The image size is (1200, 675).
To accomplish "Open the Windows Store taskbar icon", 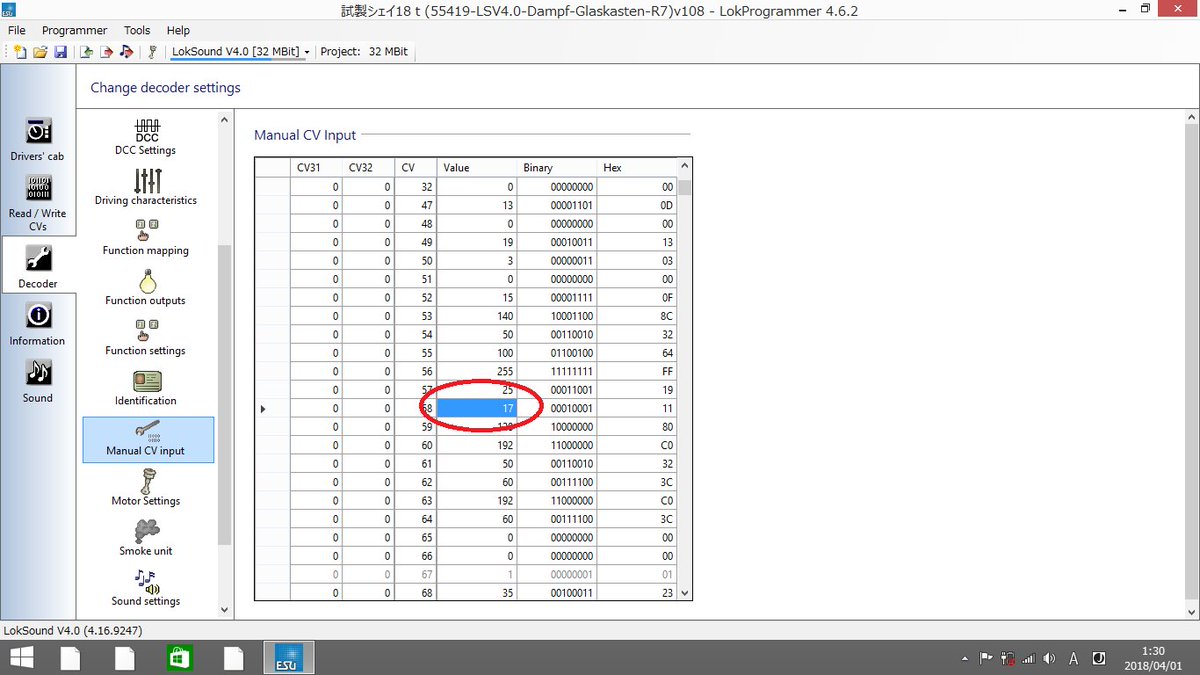I will (x=178, y=657).
